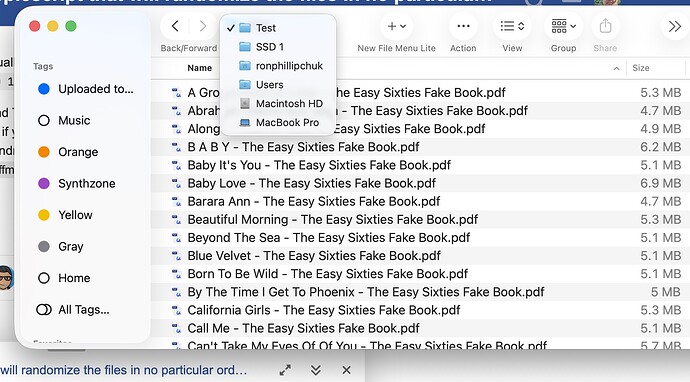Screen dimensions: 690x382
Task: Show more toolbar items chevron
Action: [x=675, y=26]
